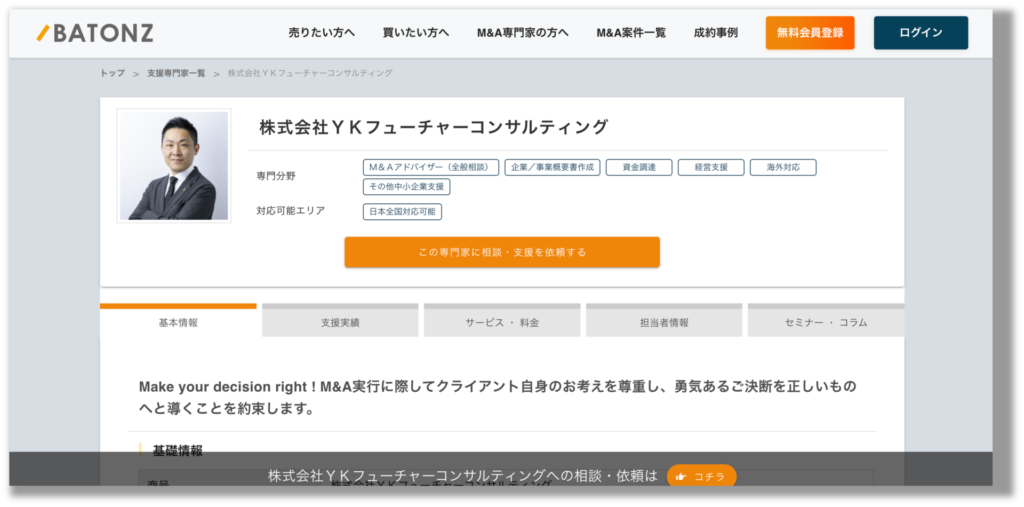Select the 日本全国対応可能 area tag

click(x=402, y=212)
